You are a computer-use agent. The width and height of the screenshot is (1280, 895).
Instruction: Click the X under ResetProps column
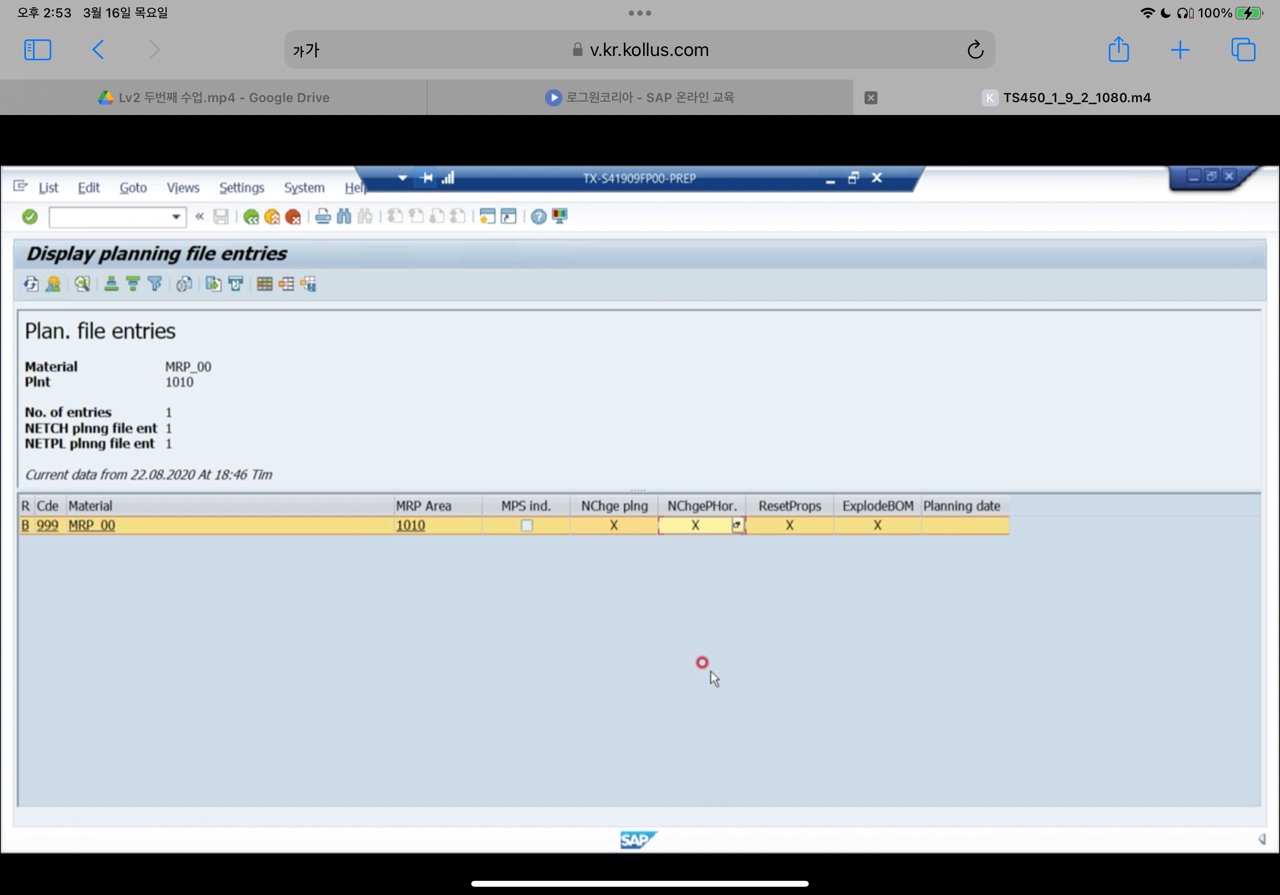pyautogui.click(x=789, y=525)
